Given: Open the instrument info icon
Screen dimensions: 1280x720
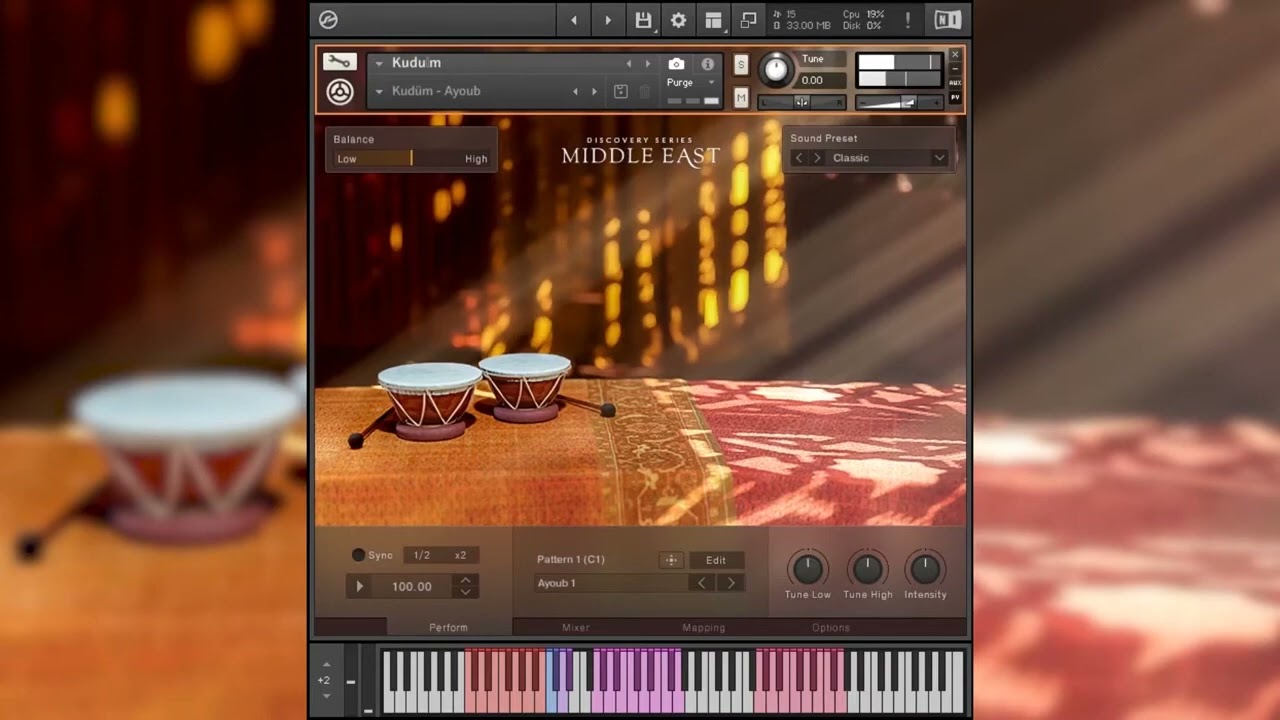Looking at the screenshot, I should [x=707, y=64].
